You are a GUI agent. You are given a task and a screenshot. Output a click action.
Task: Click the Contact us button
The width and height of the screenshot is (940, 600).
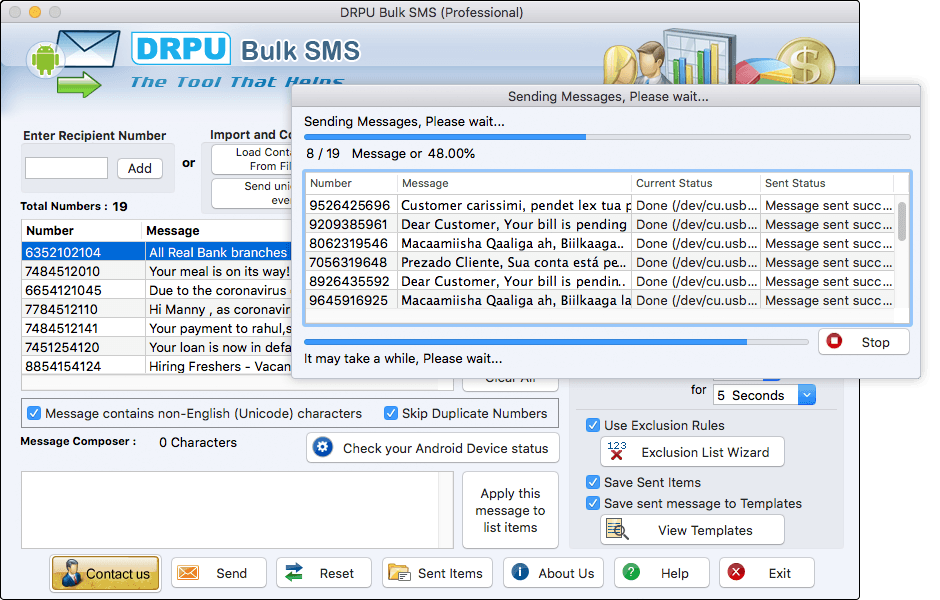[105, 573]
